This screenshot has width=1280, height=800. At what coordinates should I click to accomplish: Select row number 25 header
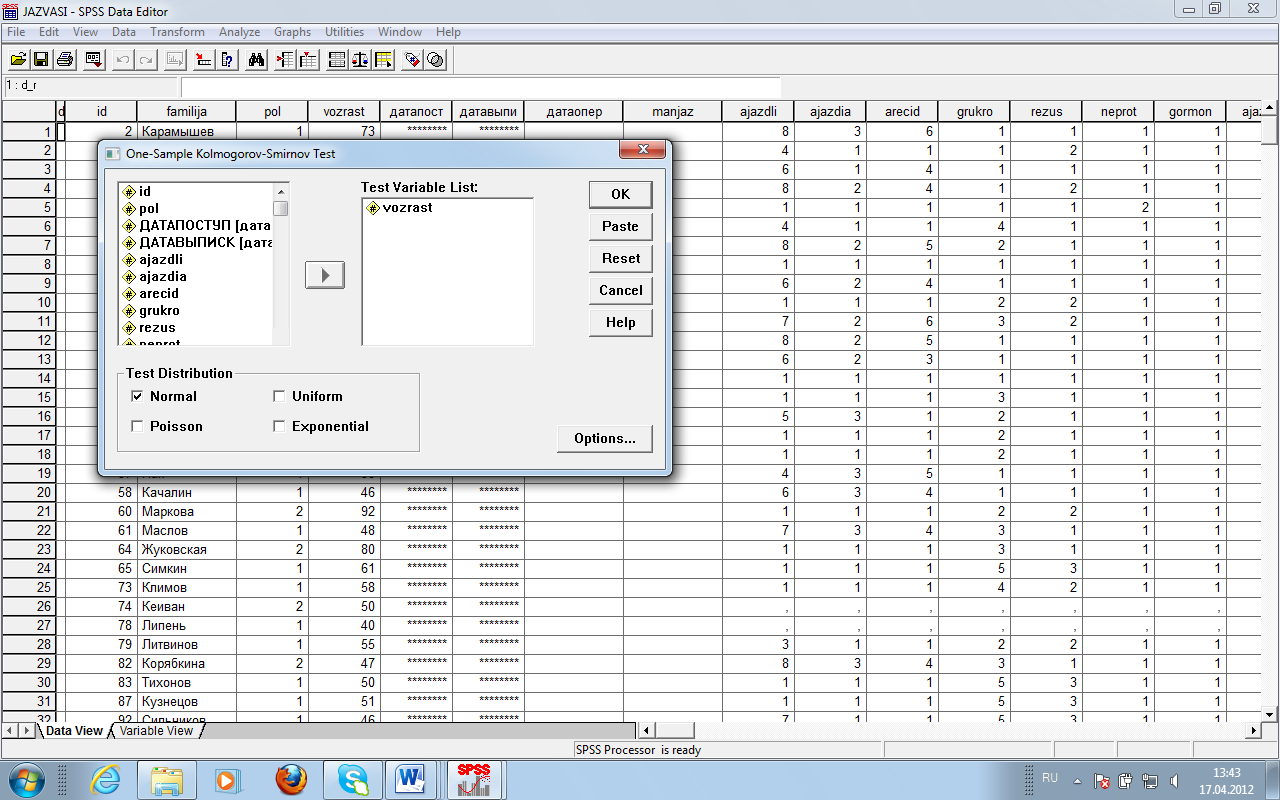pyautogui.click(x=27, y=587)
